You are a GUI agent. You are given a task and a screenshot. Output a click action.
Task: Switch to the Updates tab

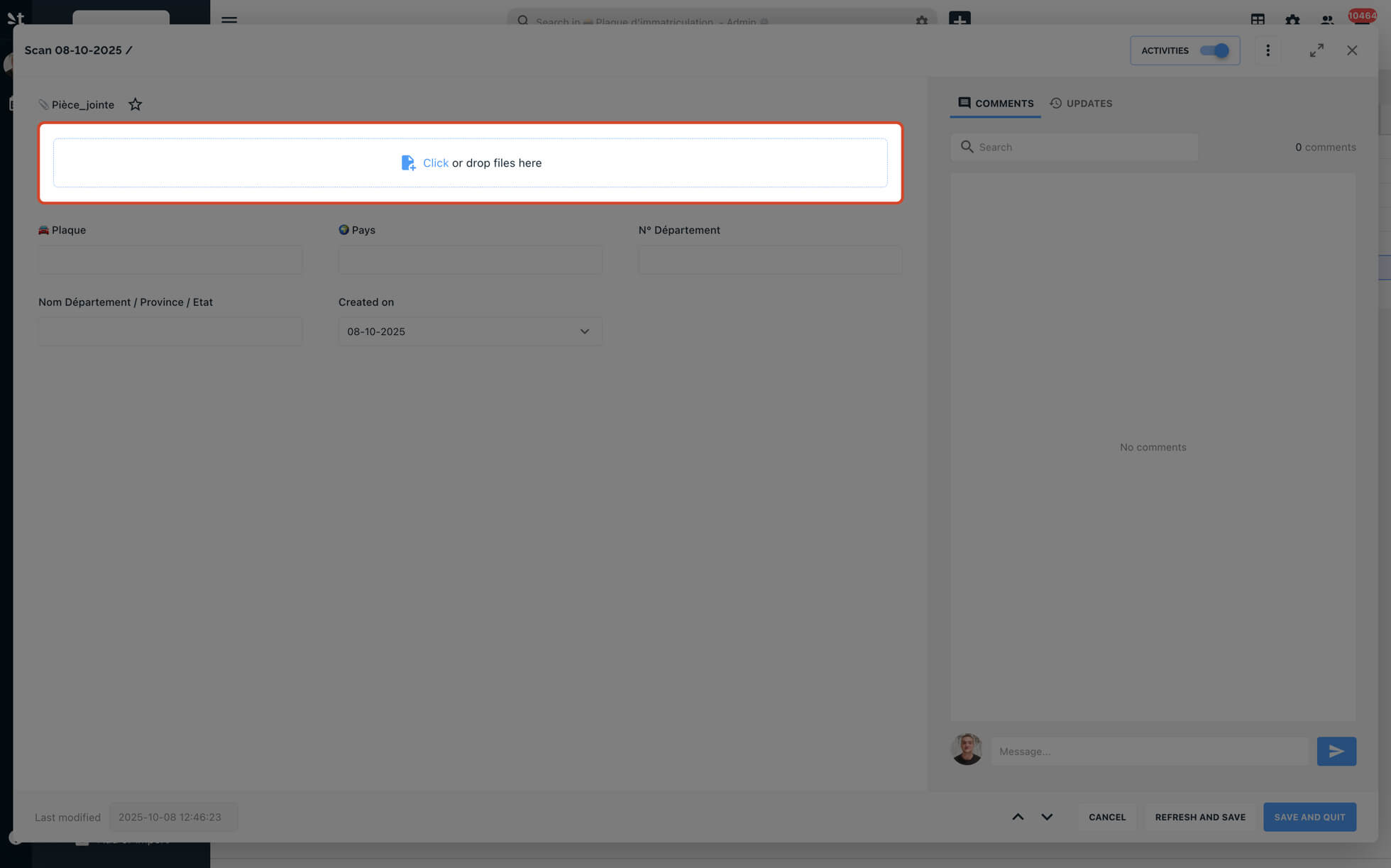click(x=1081, y=104)
